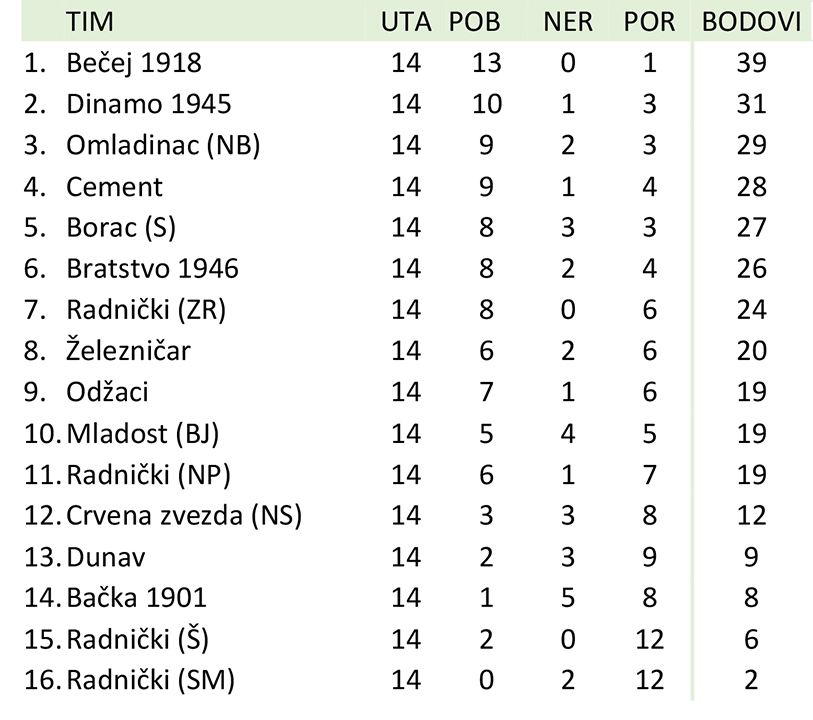
Task: Click Bratstvo 1946 team cell
Action: click(152, 269)
